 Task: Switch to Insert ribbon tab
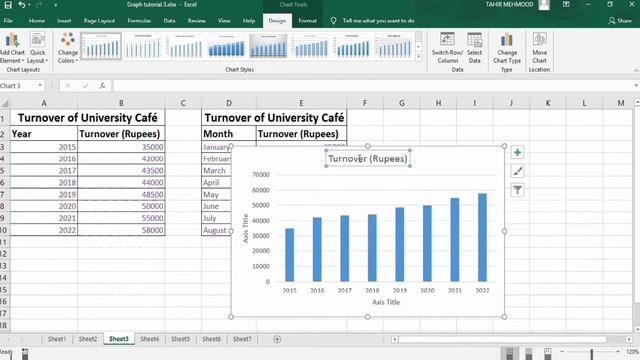[64, 20]
